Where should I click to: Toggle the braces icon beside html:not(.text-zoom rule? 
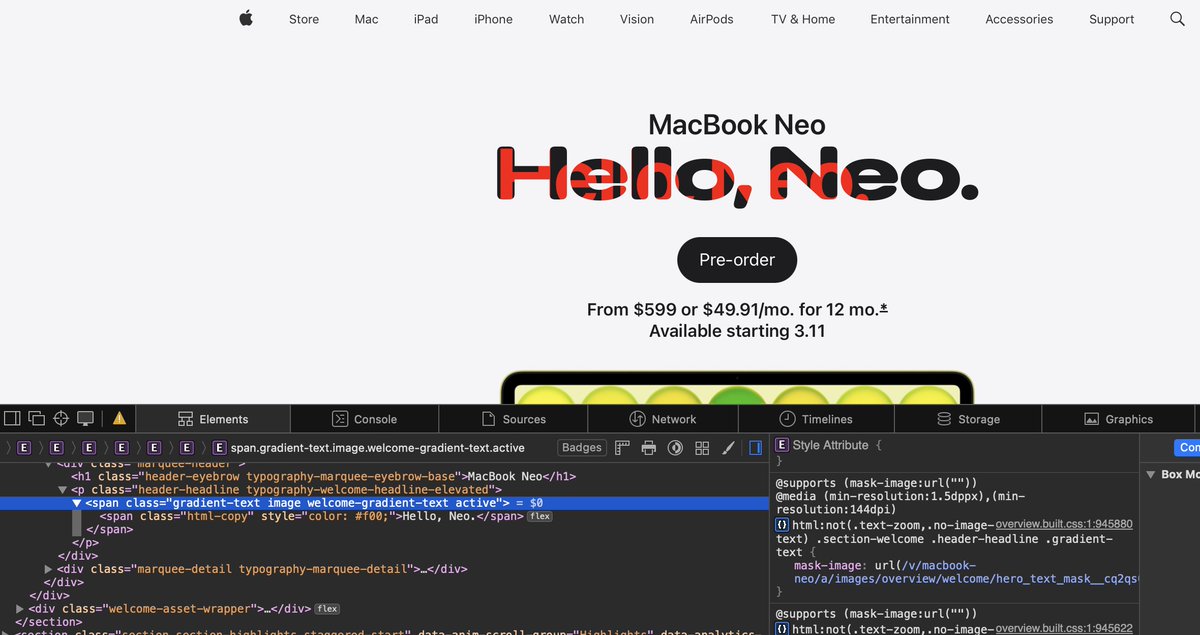782,524
